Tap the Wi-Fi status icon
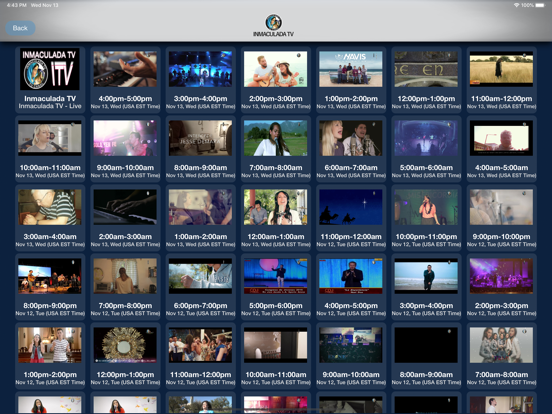This screenshot has width=552, height=414. click(x=516, y=5)
